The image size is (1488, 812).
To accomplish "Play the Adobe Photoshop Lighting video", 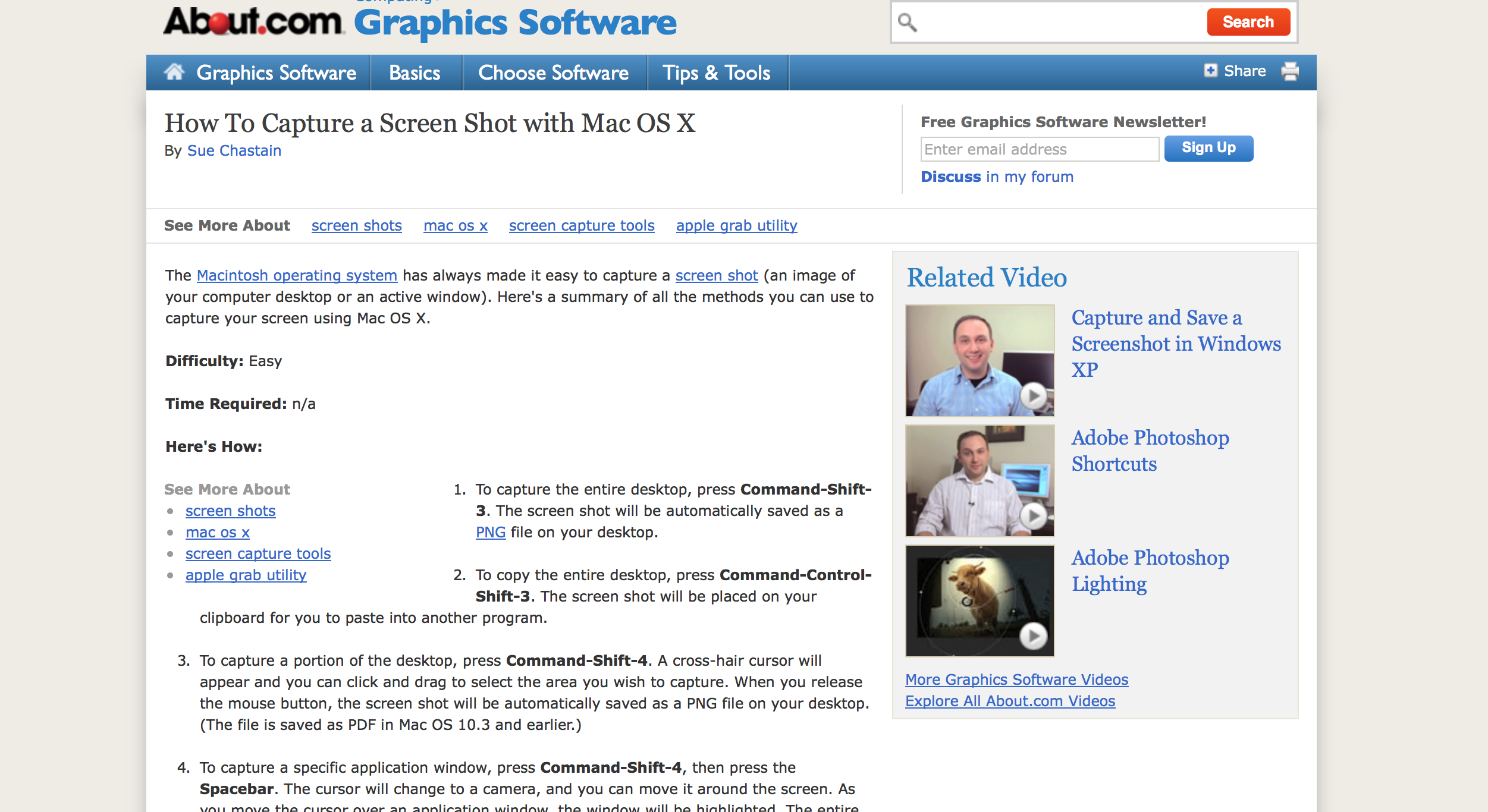I will [1034, 636].
